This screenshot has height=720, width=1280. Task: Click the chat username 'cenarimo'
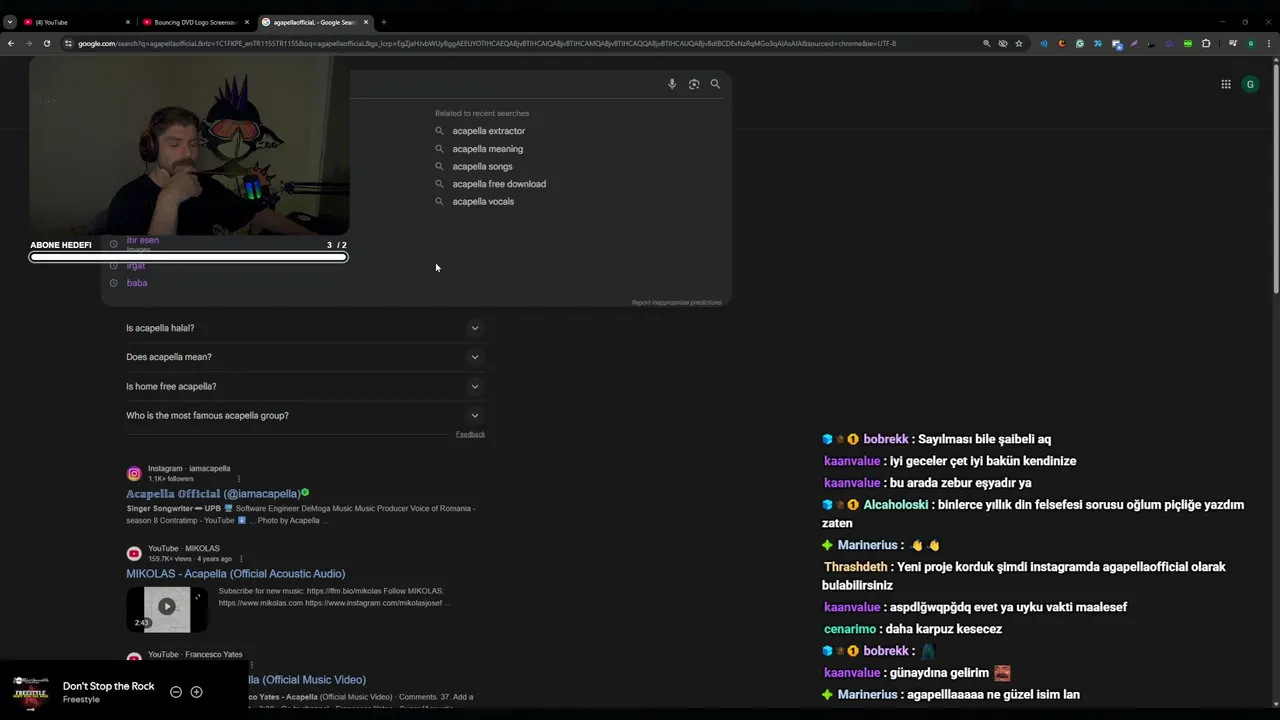click(x=851, y=629)
